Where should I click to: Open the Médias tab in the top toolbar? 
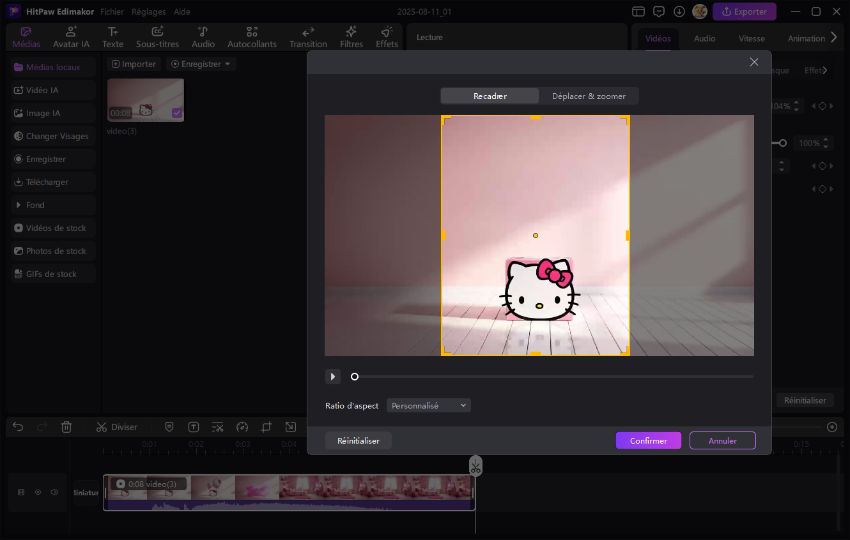pyautogui.click(x=26, y=37)
